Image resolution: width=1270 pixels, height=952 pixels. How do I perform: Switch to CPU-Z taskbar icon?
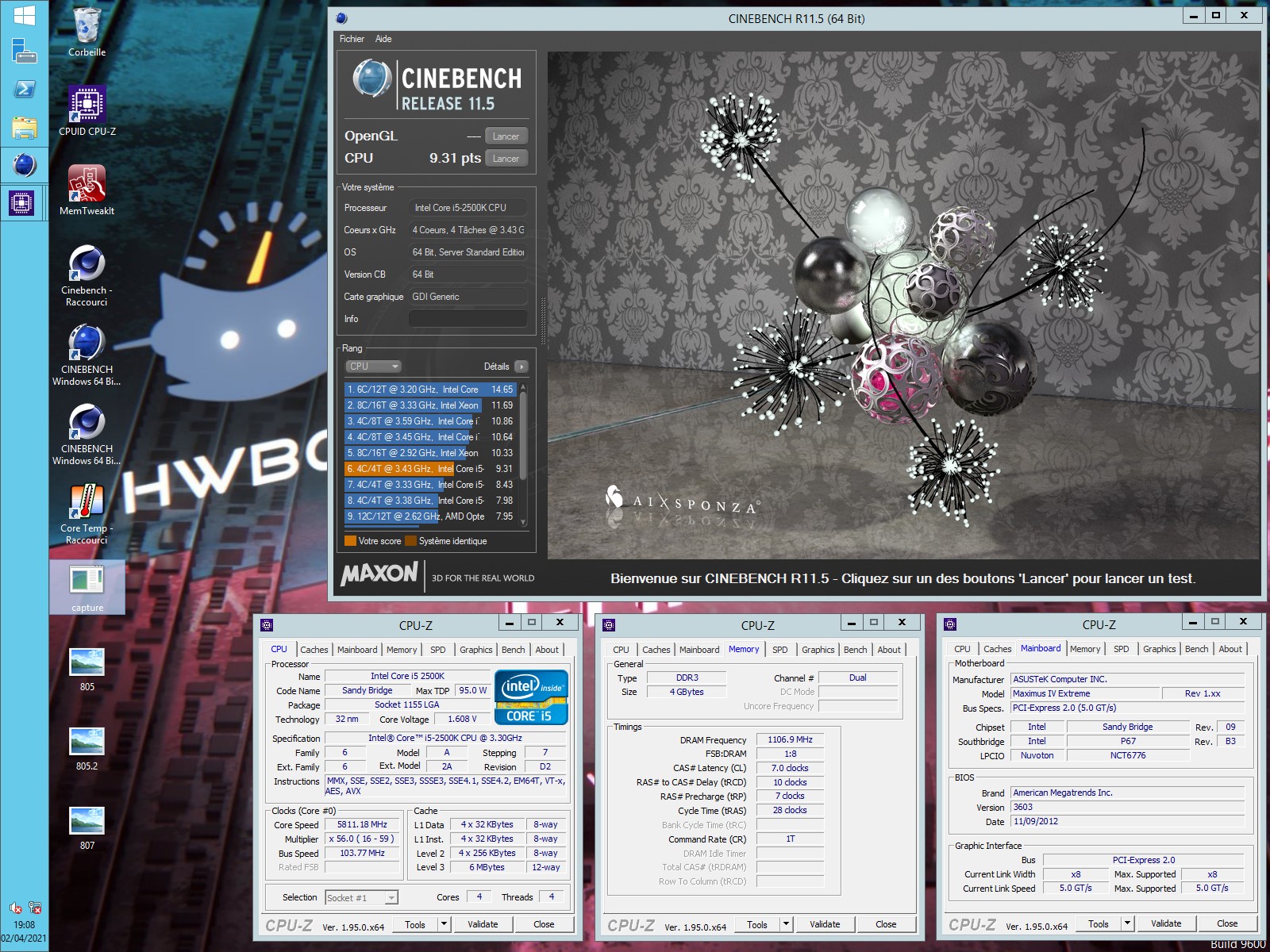click(x=24, y=203)
